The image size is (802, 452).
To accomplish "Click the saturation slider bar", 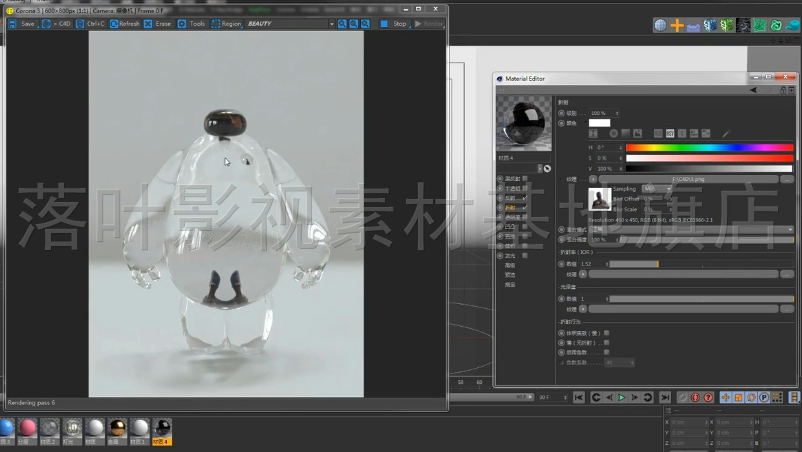I will (x=709, y=158).
